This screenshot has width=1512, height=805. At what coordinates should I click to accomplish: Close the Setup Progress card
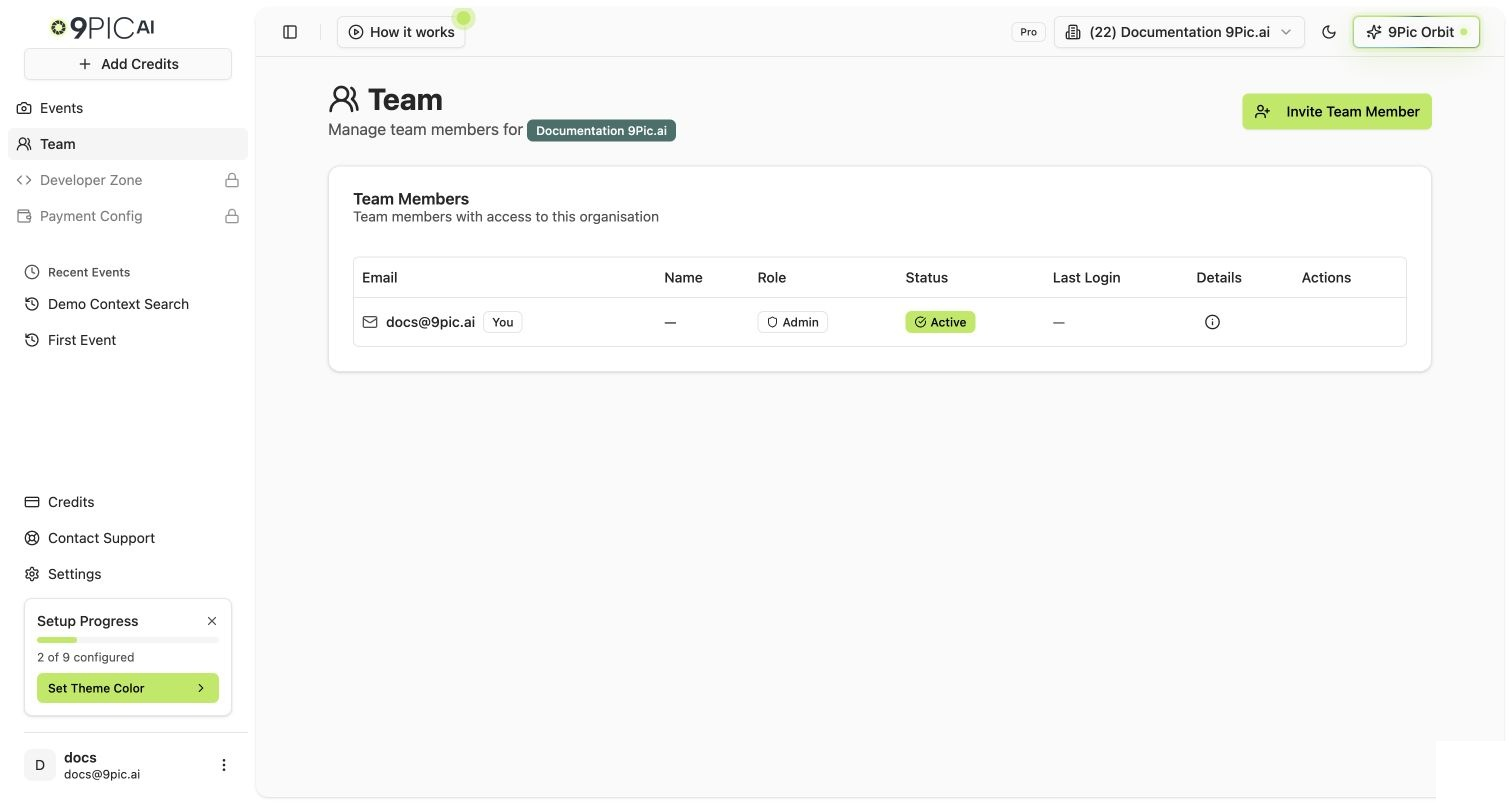(x=212, y=621)
